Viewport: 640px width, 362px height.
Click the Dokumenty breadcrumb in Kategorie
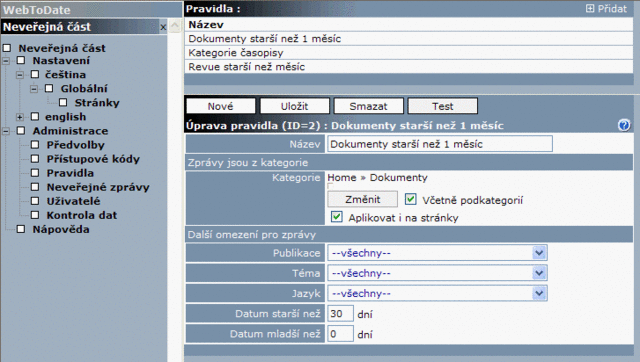click(x=398, y=178)
